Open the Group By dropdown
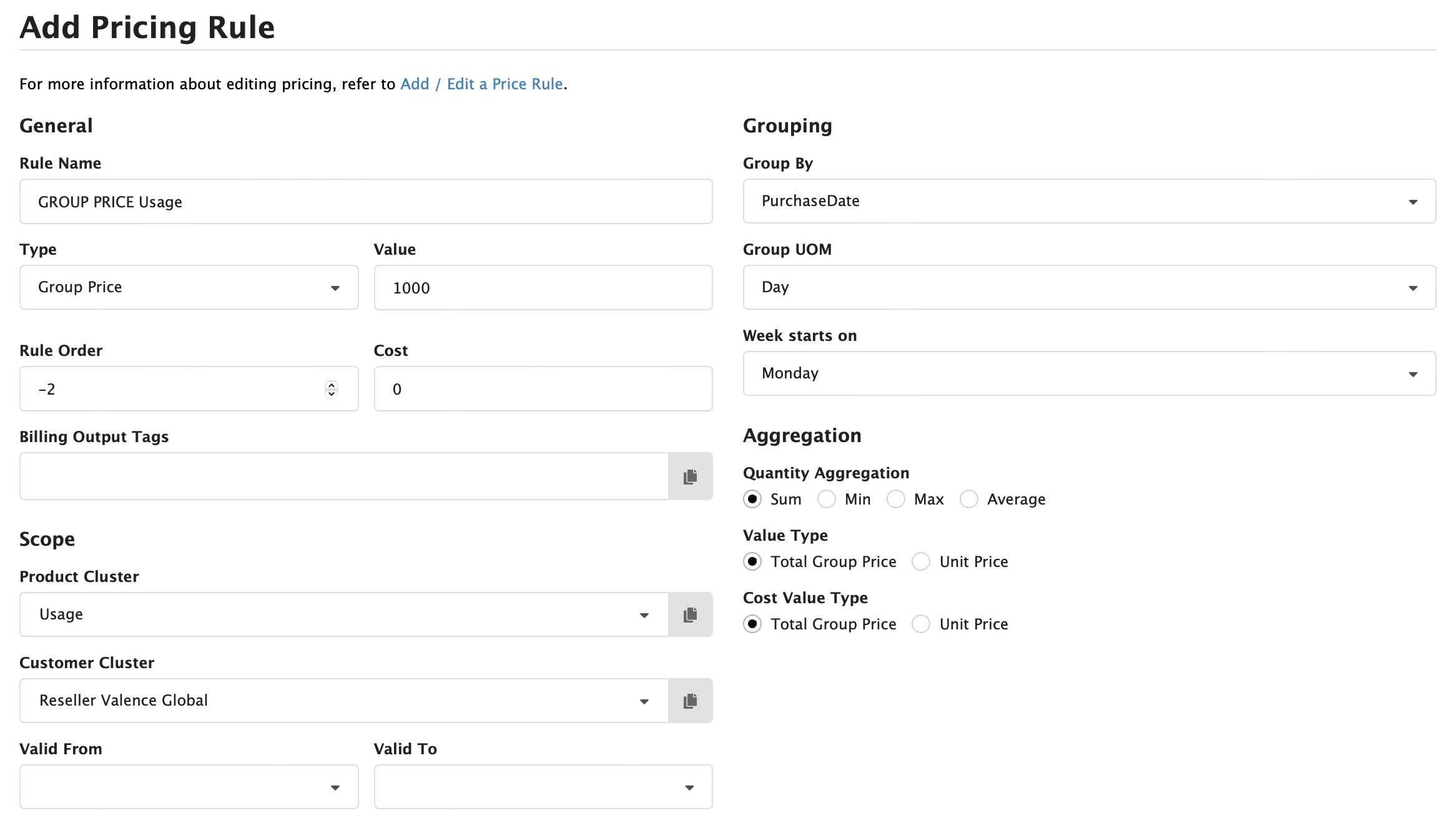Image resolution: width=1456 pixels, height=823 pixels. pyautogui.click(x=1414, y=201)
